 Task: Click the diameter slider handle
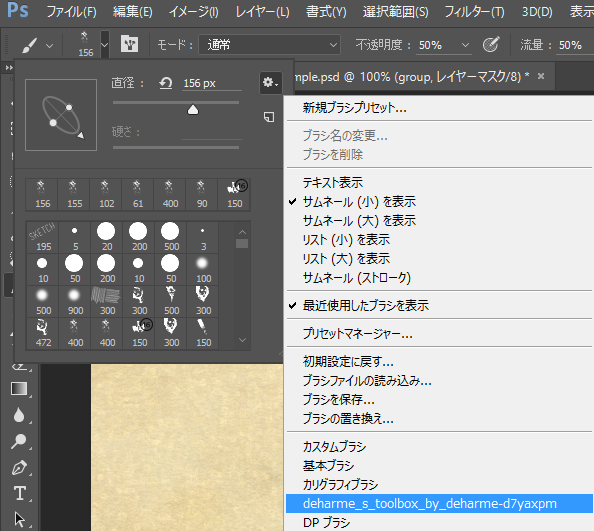click(193, 109)
